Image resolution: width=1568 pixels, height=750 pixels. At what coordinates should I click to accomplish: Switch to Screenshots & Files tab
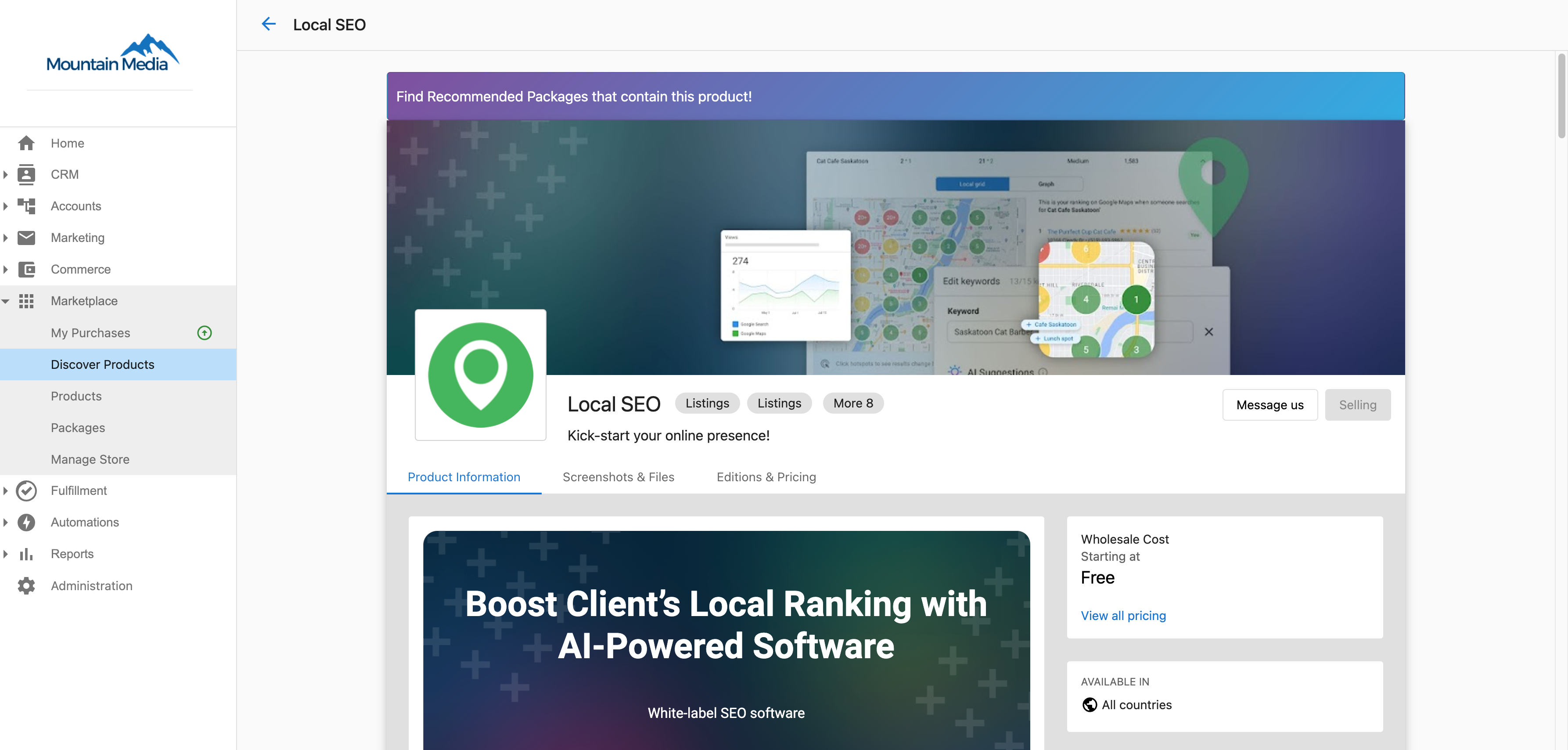coord(619,477)
